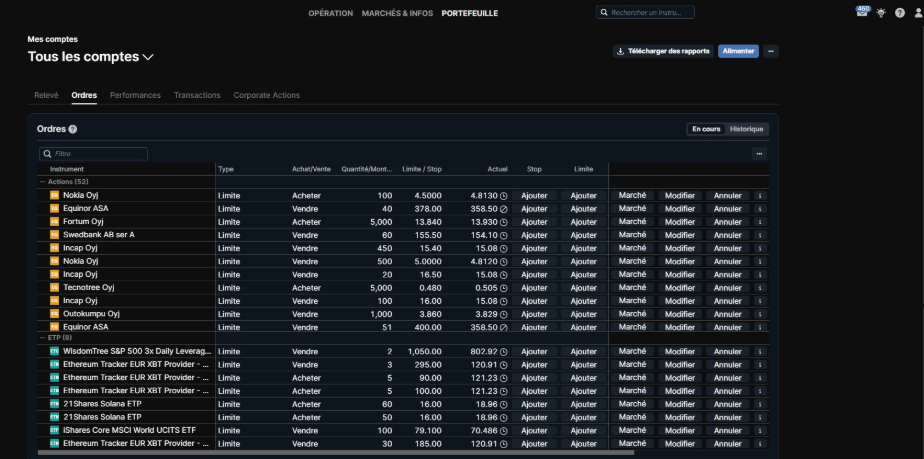Click the lightbulb icon in the header
This screenshot has height=459, width=924.
pos(881,13)
